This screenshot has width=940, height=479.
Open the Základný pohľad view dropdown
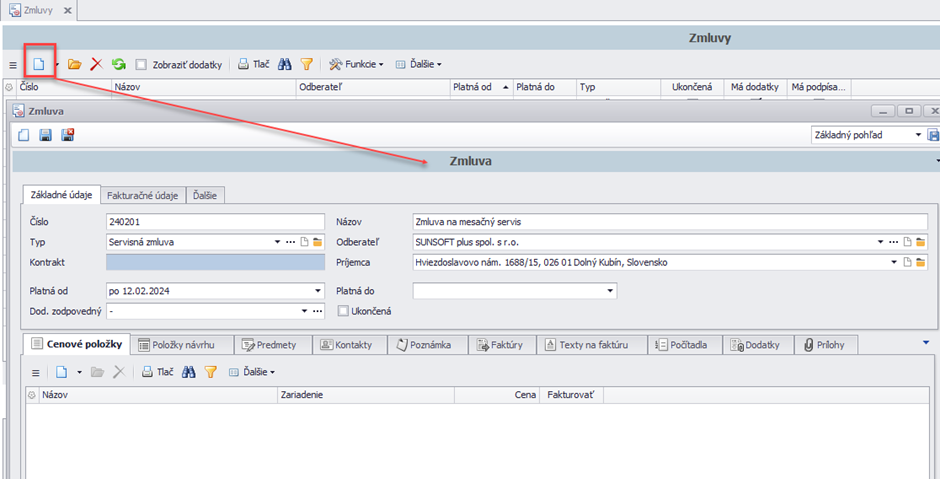(x=918, y=135)
